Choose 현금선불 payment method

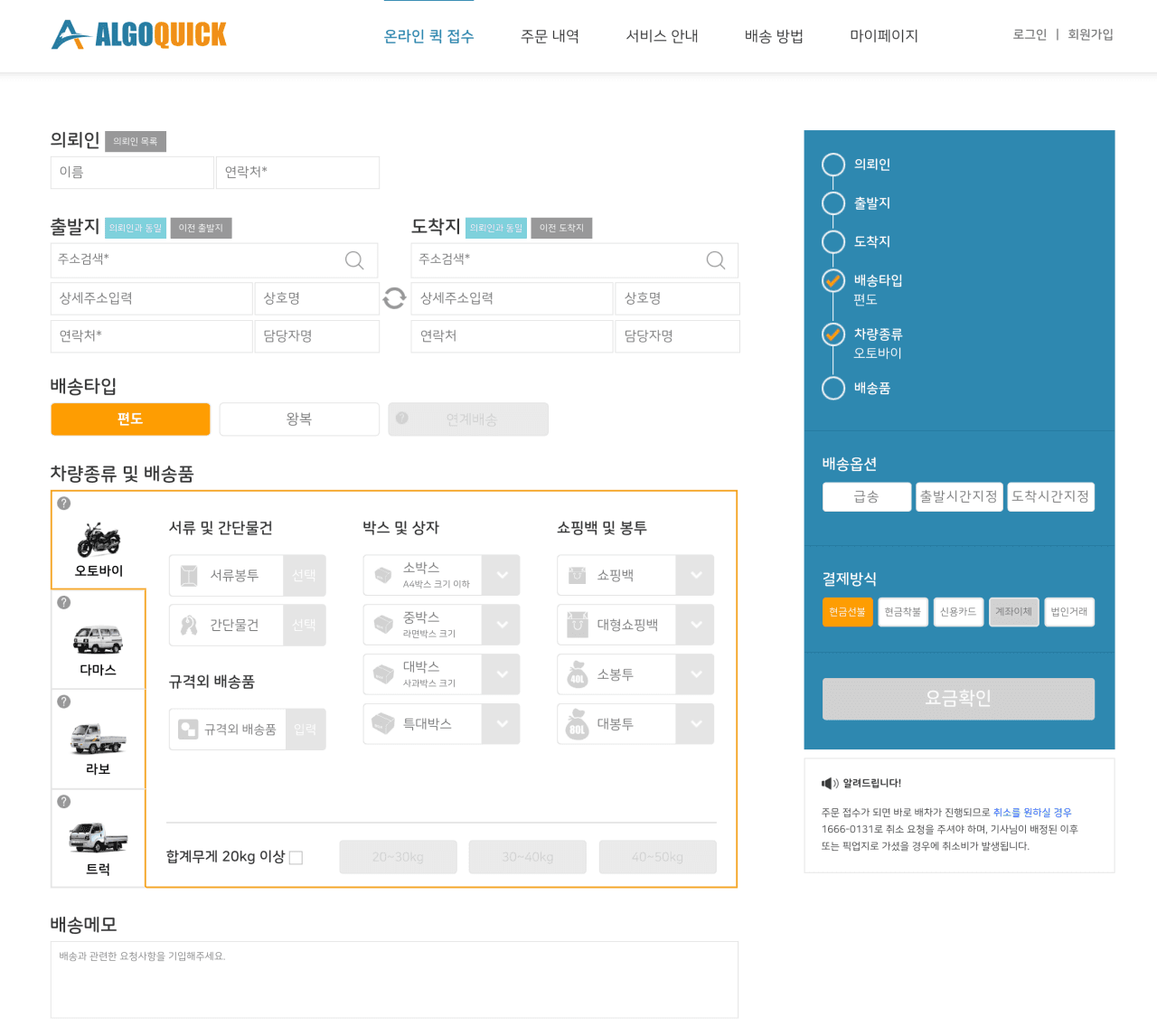click(848, 612)
